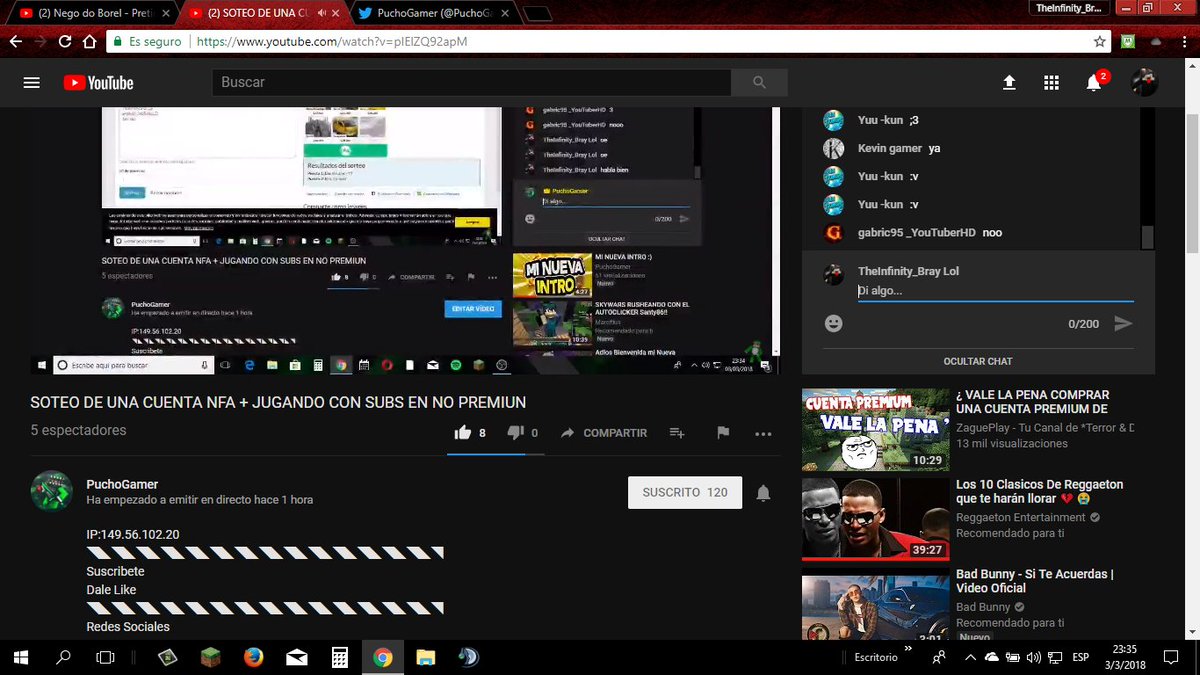Viewport: 1200px width, 675px height.
Task: Launch Firefox from the taskbar
Action: pos(254,657)
